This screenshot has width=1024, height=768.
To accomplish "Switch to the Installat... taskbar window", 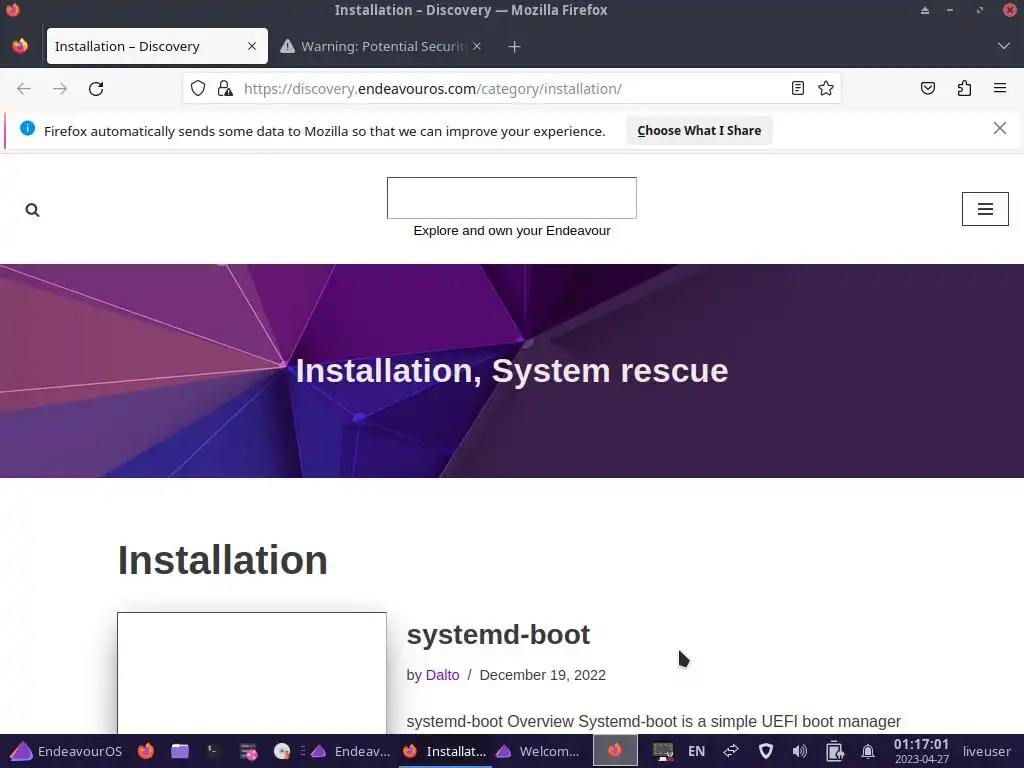I will pyautogui.click(x=445, y=751).
